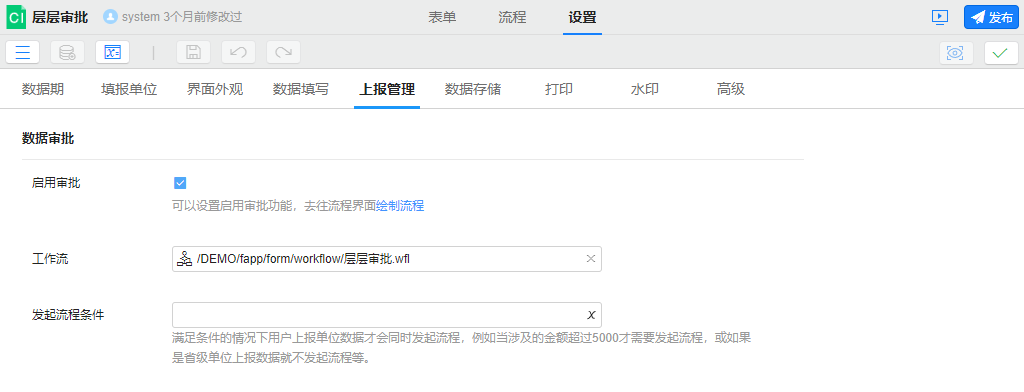Click the variable expression toolbar icon

coord(112,52)
